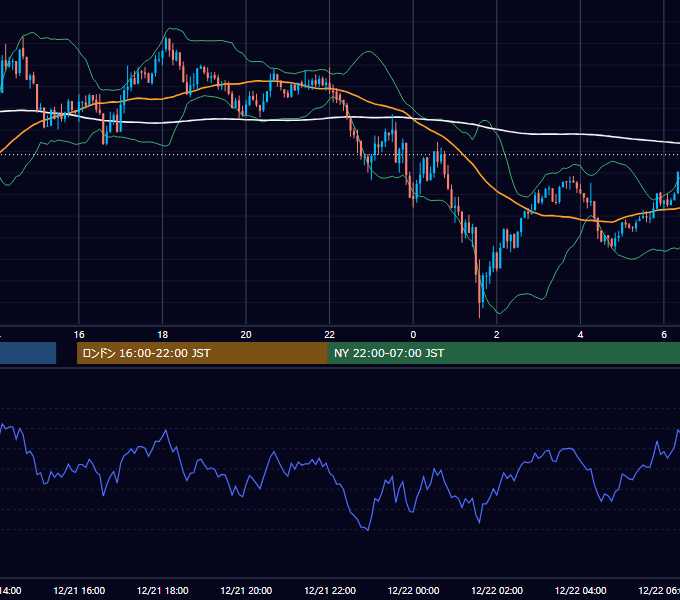Click the 20 hour axis label
680x600 pixels.
[246, 335]
